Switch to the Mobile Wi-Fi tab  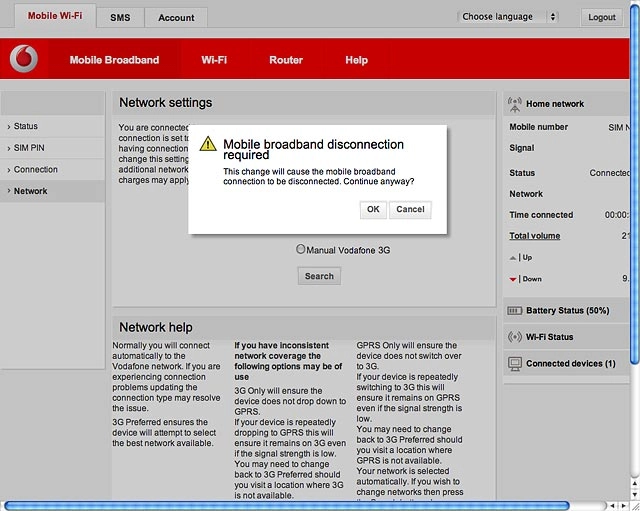[55, 16]
